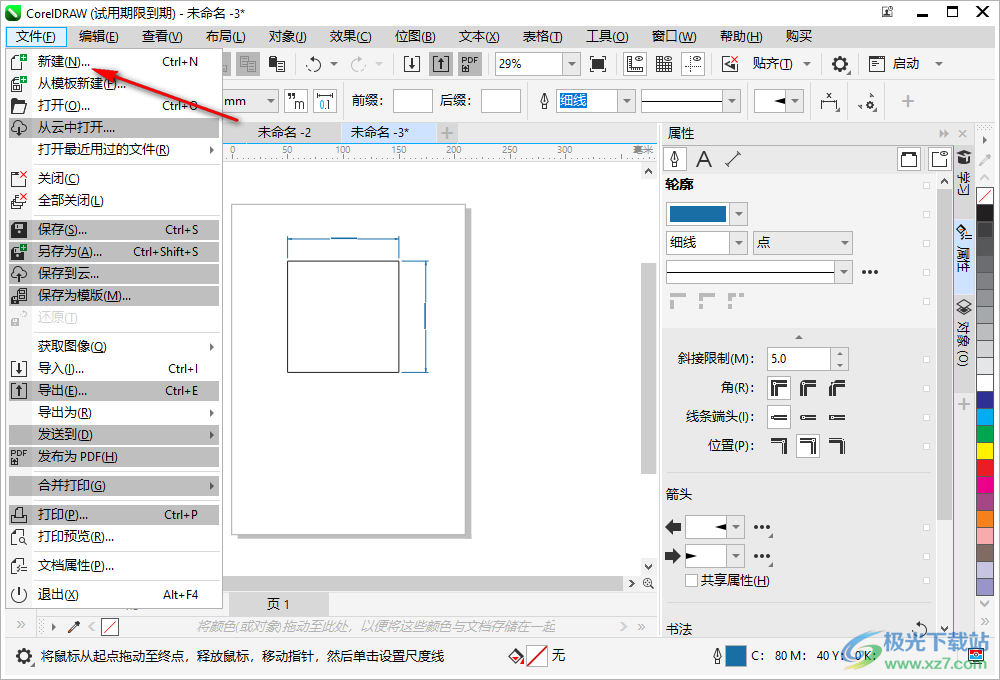The image size is (1000, 680).
Task: Click the paste icon in toolbar
Action: (x=277, y=64)
